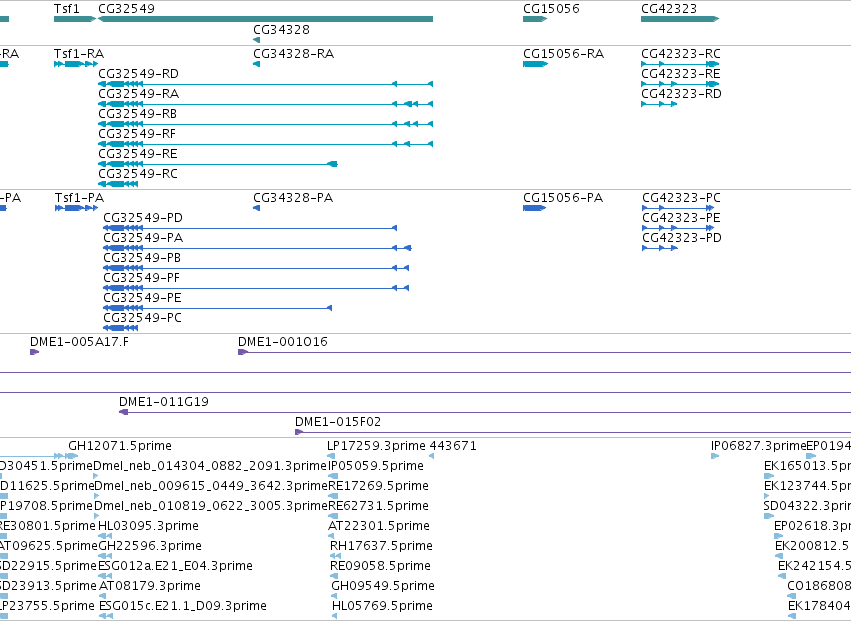Image resolution: width=851 pixels, height=621 pixels.
Task: Select protein label CG34328-PA
Action: point(293,198)
